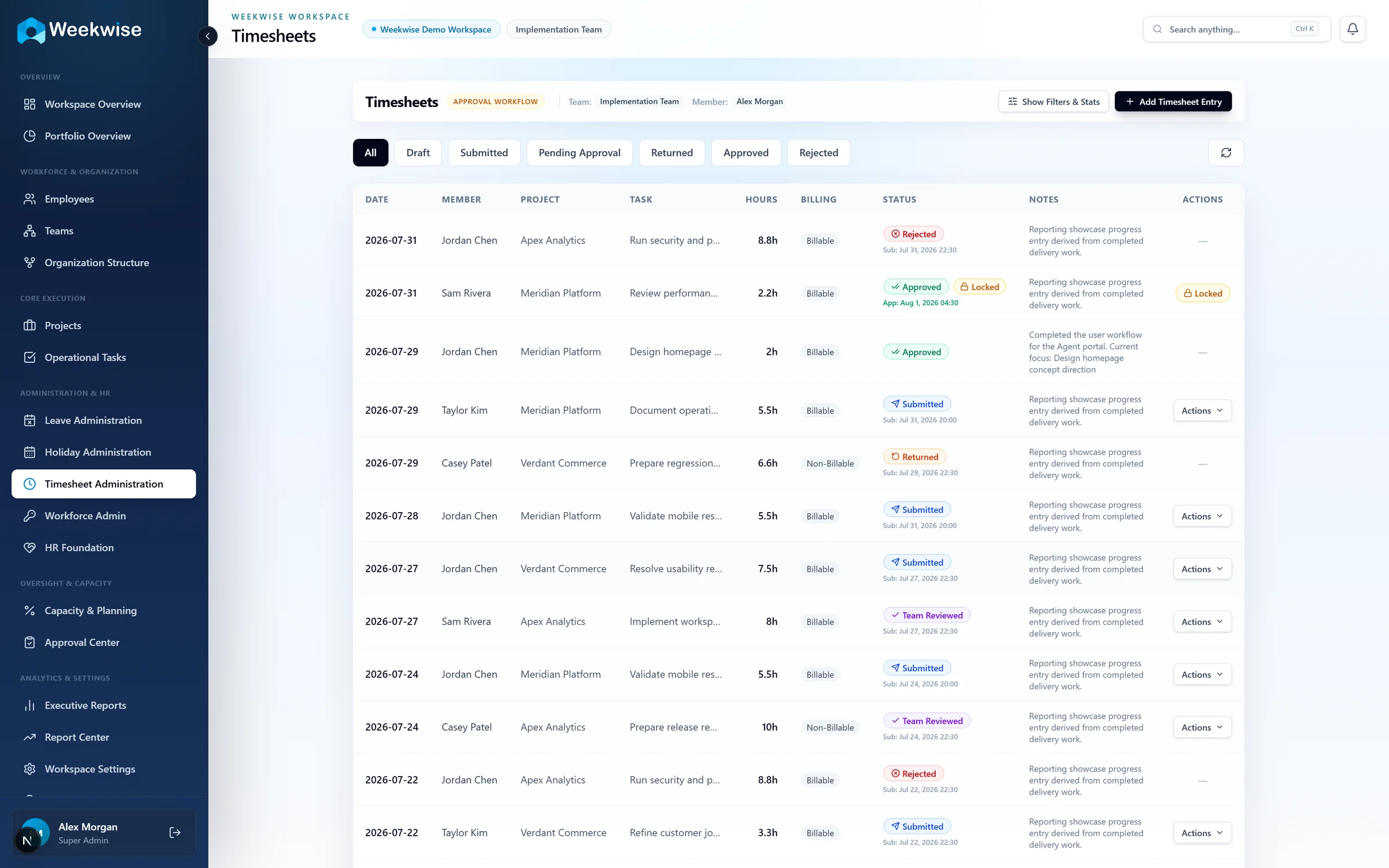Open Leave Administration
Screen dimensions: 1389x868
coord(104,421)
